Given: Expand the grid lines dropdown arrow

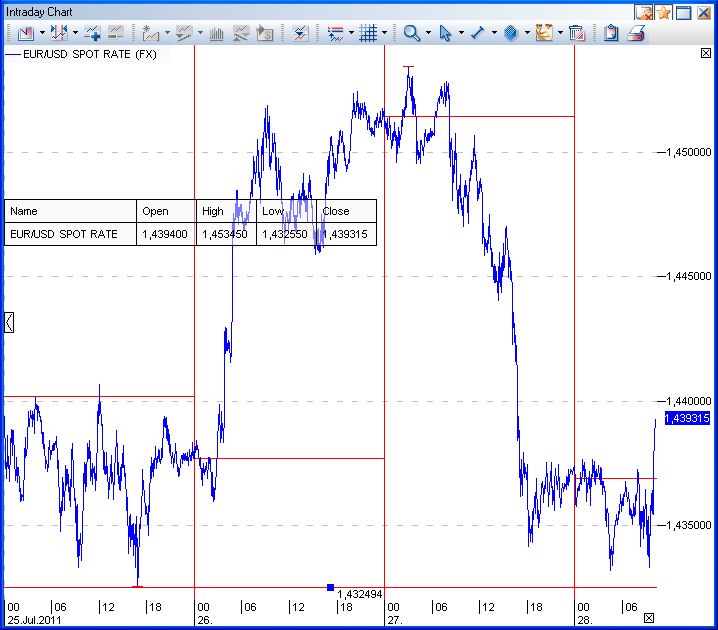Looking at the screenshot, I should coord(384,33).
